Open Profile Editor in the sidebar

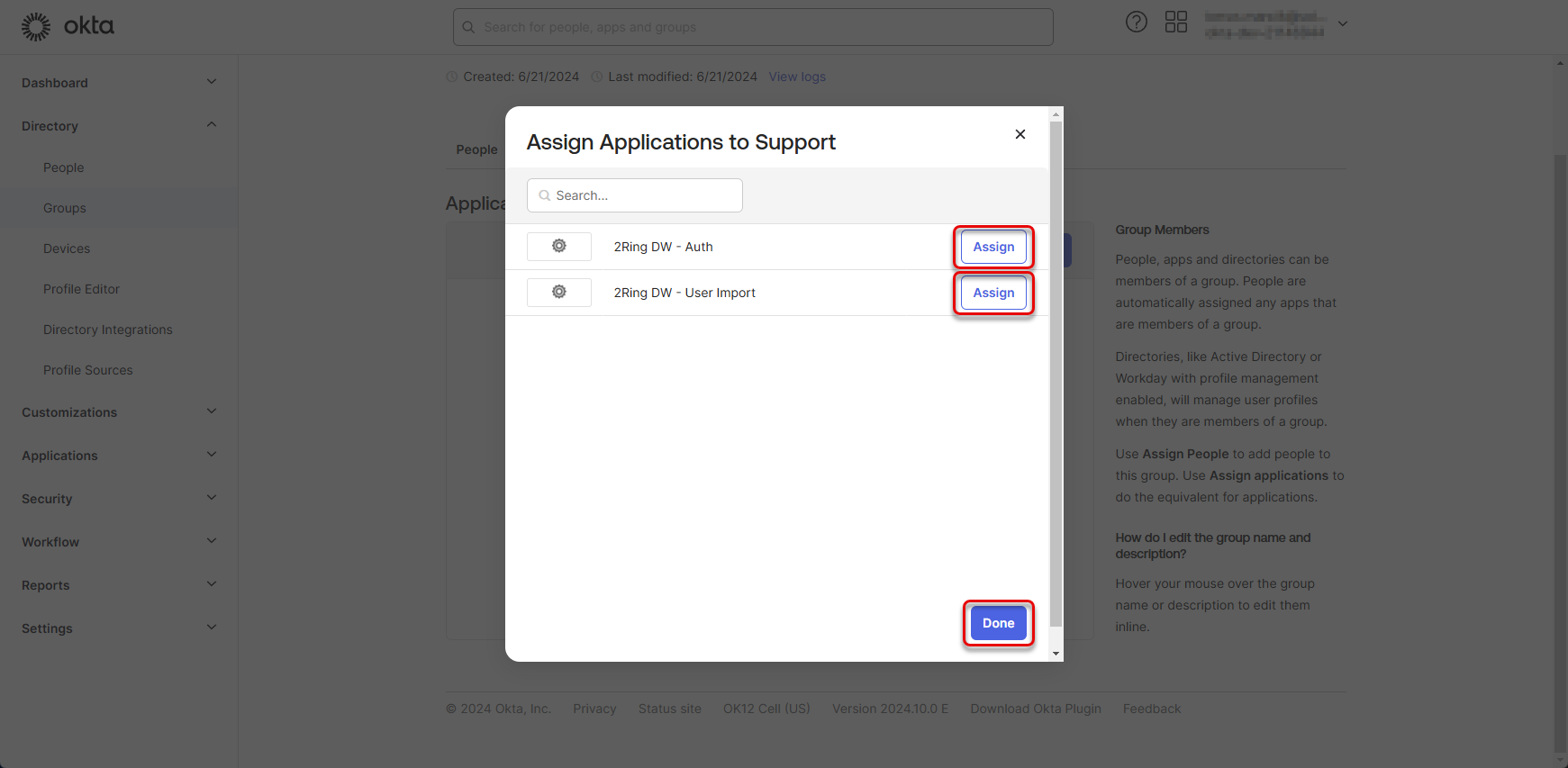pyautogui.click(x=81, y=289)
